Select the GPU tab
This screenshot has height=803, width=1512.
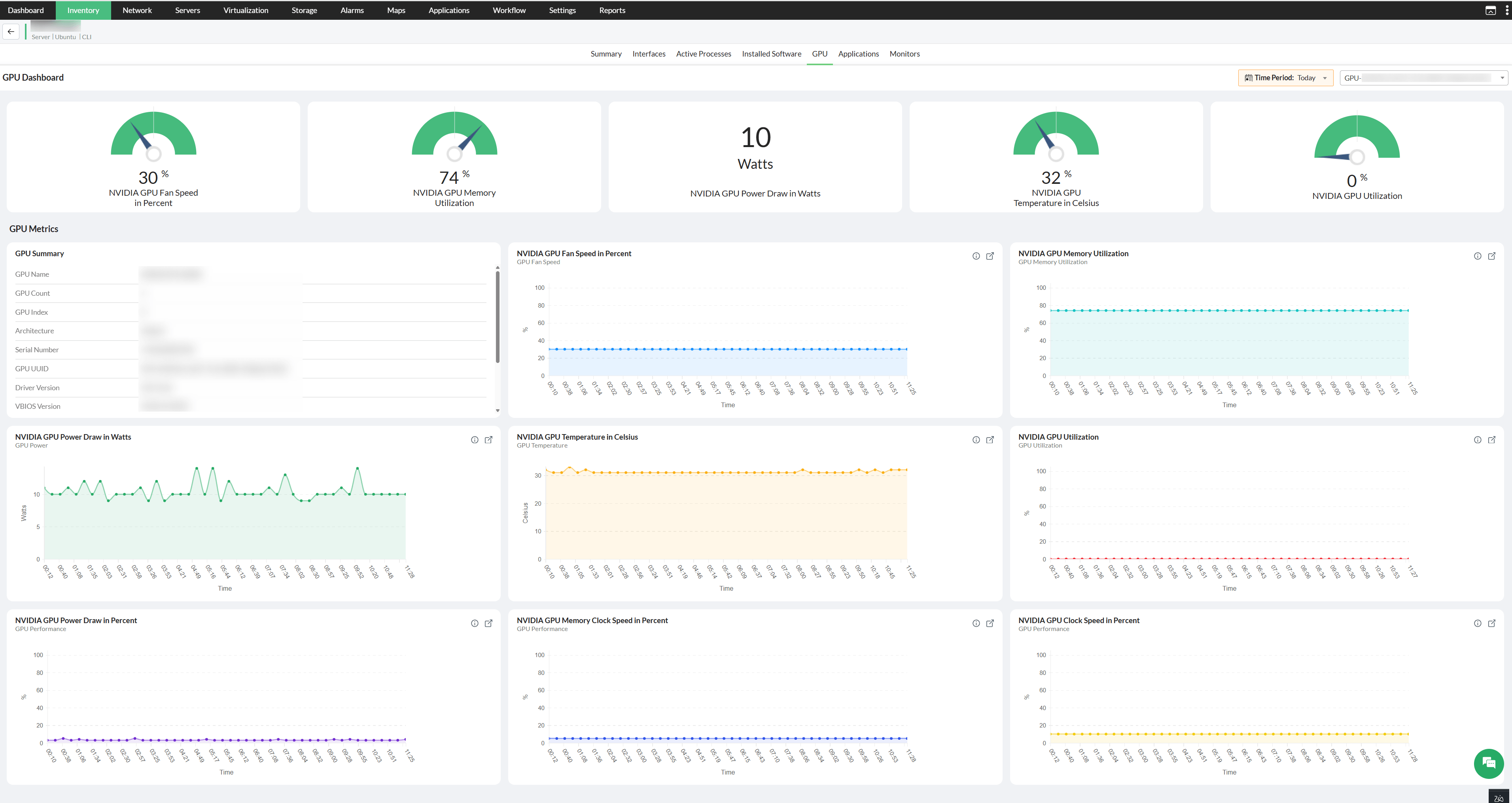(x=819, y=54)
